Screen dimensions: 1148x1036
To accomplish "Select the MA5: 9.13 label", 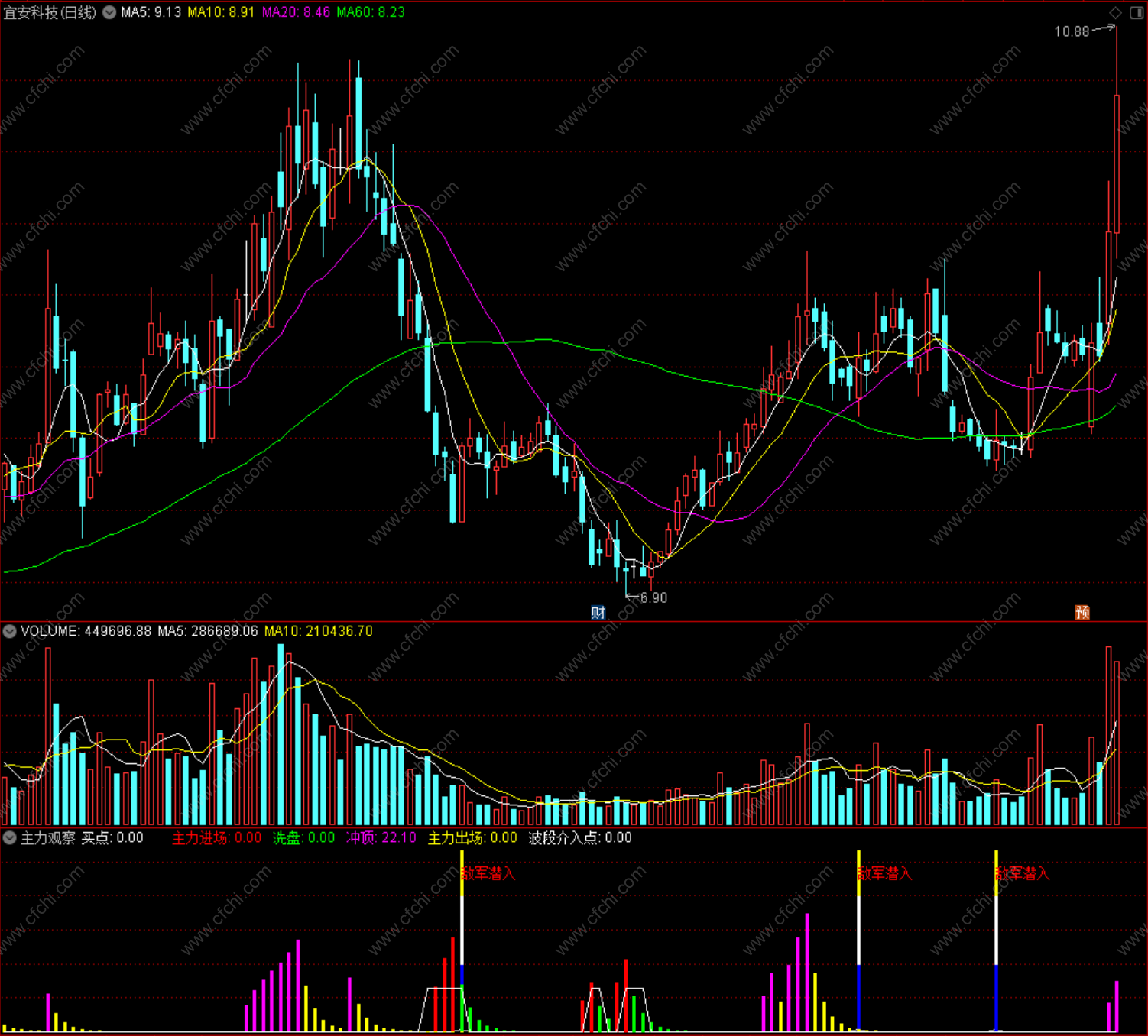I will point(151,12).
